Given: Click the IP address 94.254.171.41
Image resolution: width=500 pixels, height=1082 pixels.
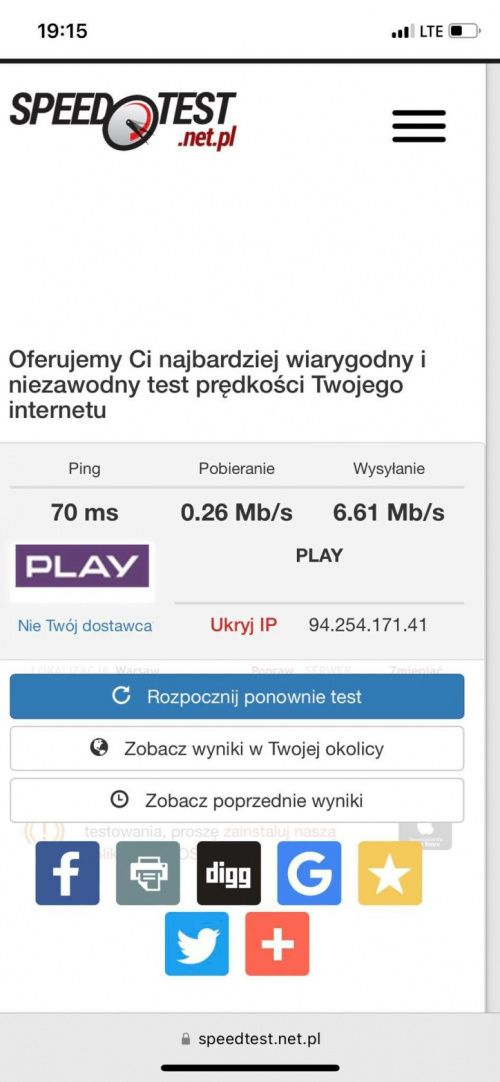Looking at the screenshot, I should 368,625.
